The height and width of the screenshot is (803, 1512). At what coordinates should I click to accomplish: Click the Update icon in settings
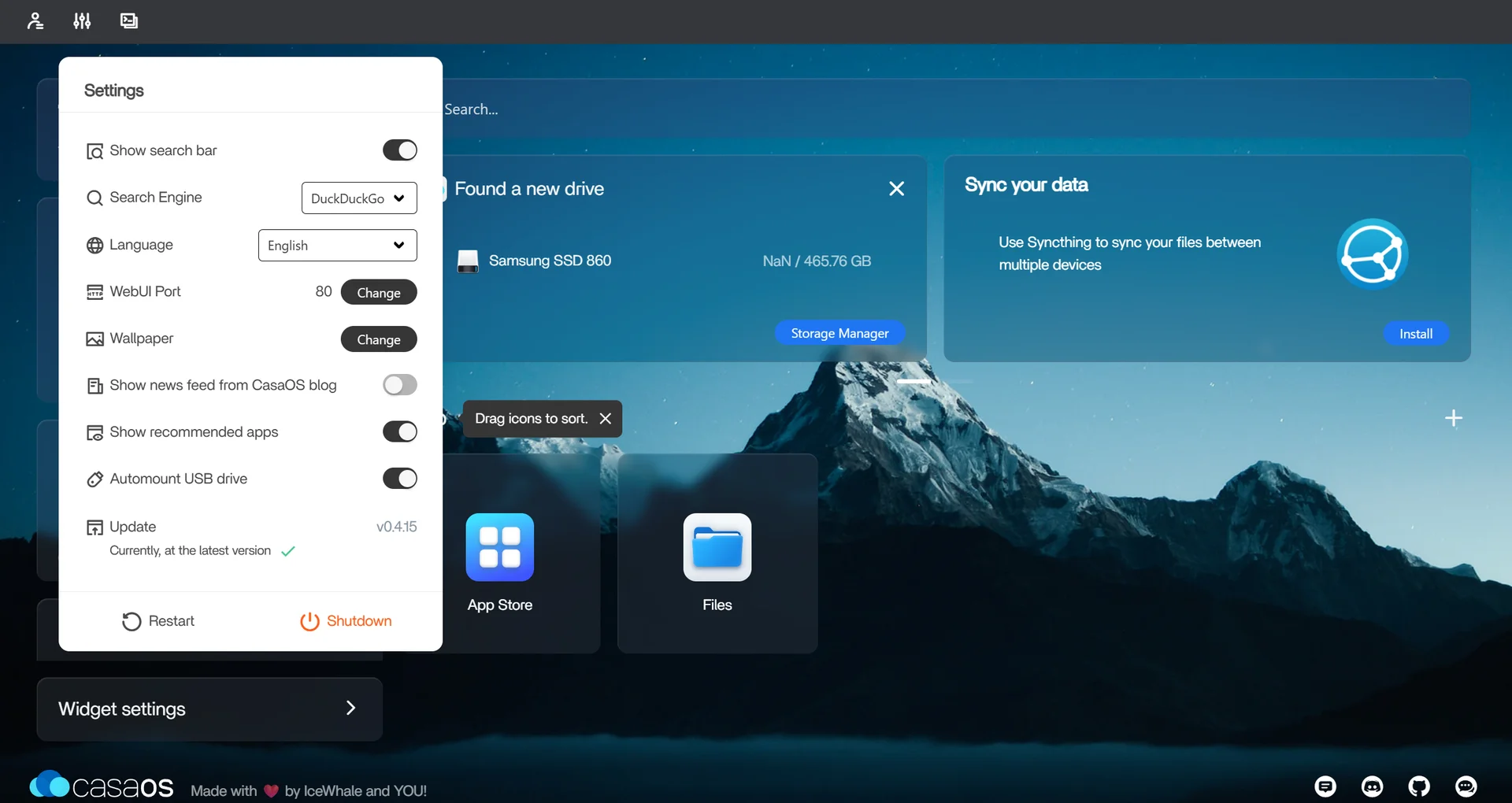coord(94,527)
